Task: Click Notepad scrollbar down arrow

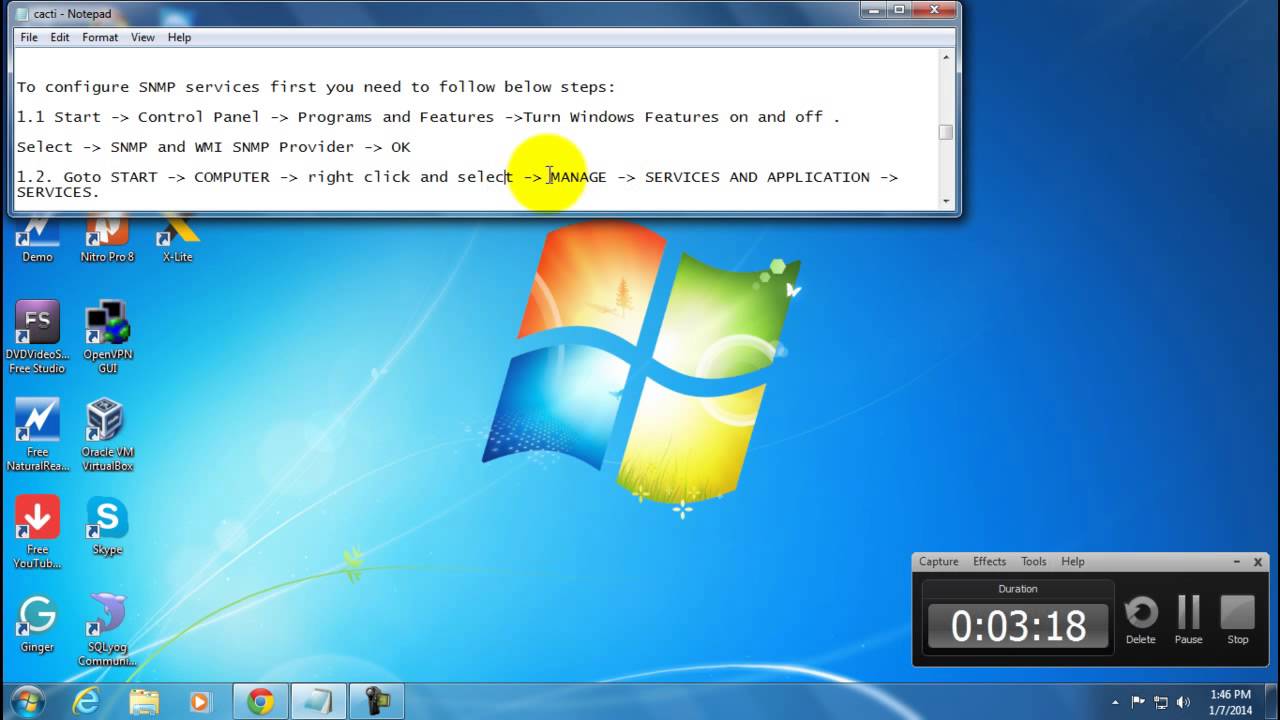Action: point(946,200)
